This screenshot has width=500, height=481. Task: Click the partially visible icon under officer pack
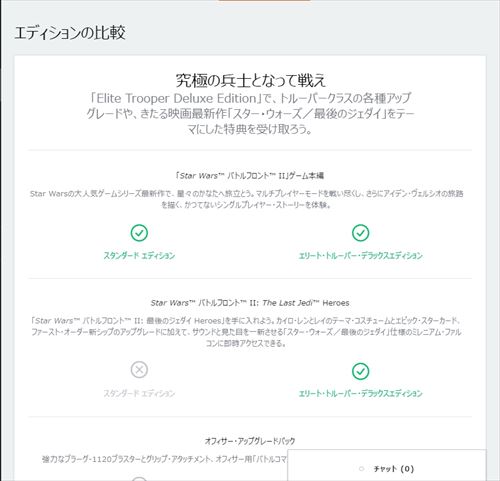139,479
